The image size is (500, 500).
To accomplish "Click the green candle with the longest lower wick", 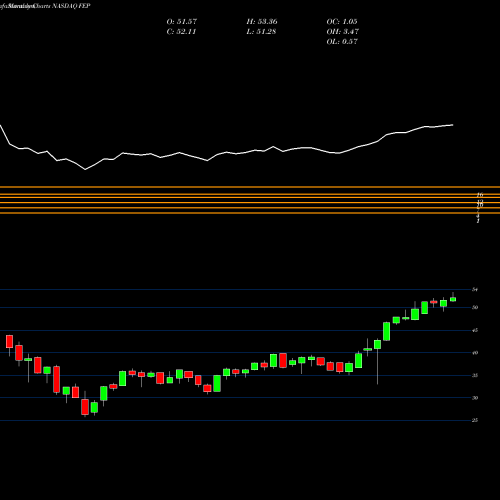I will point(377,345).
